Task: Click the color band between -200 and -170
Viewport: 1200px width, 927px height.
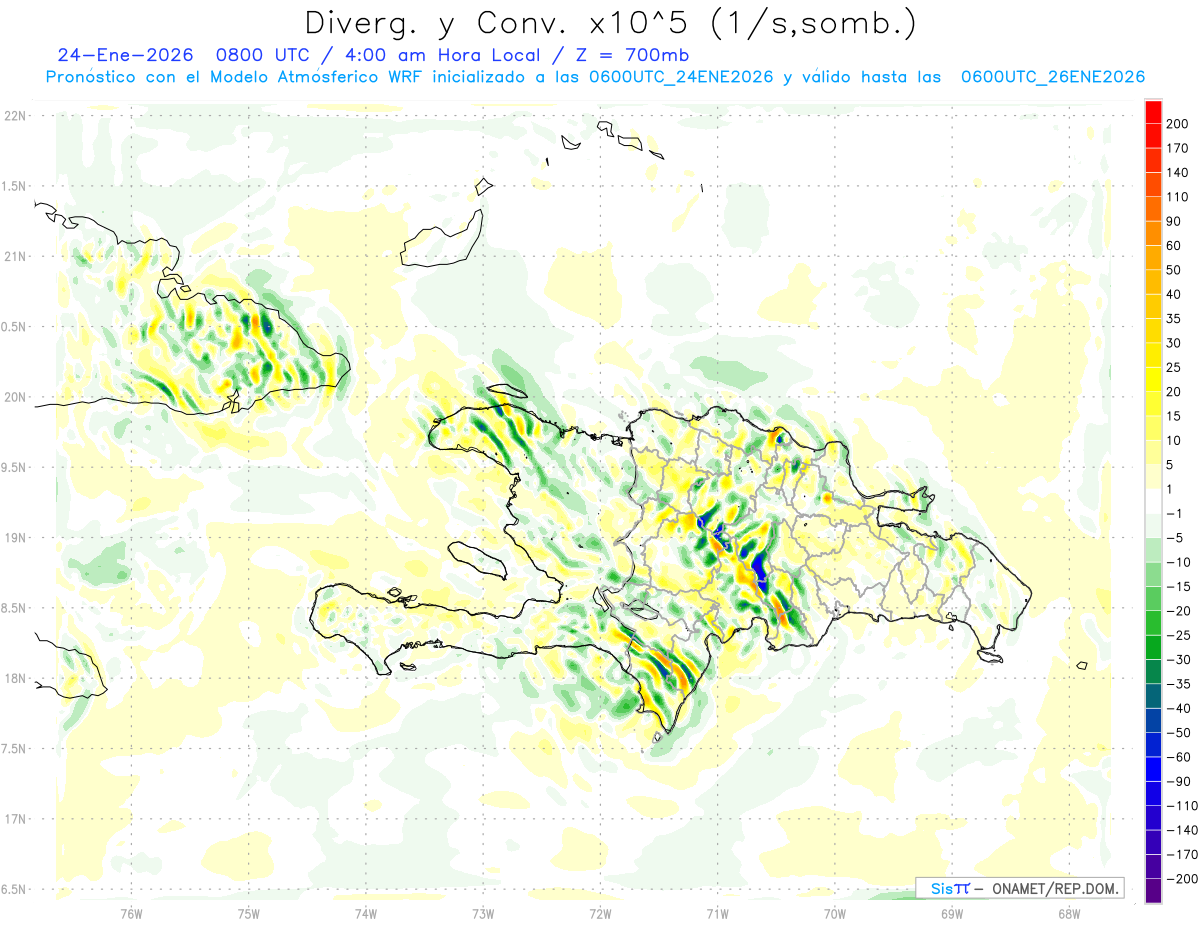Action: pos(1153,866)
